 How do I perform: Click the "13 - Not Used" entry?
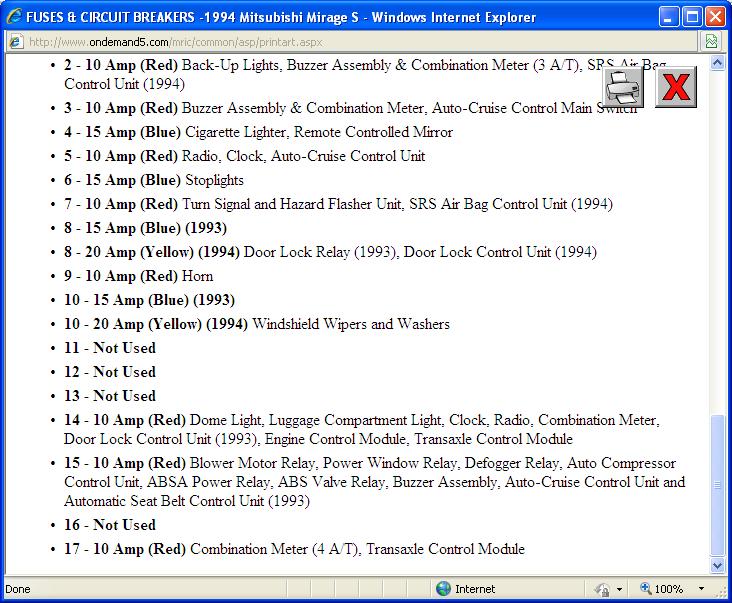click(x=110, y=396)
